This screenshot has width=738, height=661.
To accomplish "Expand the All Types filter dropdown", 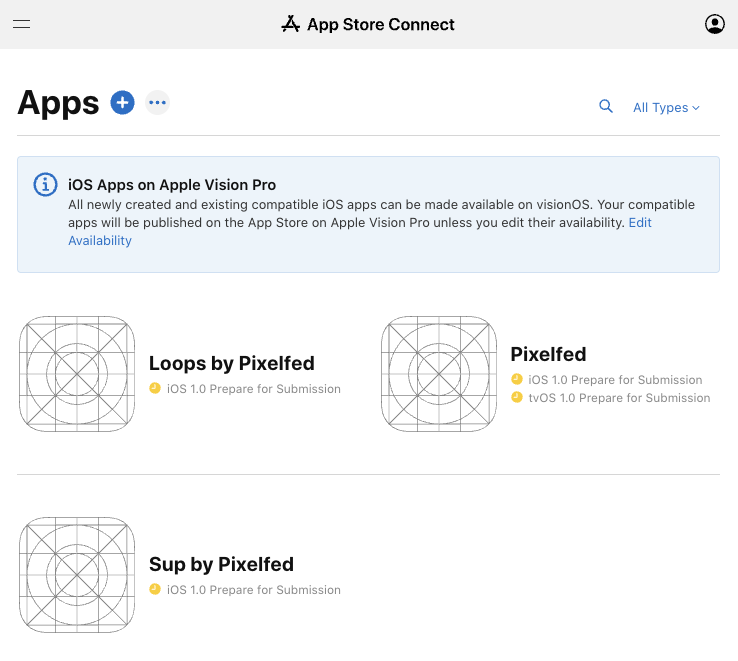I will [x=666, y=107].
